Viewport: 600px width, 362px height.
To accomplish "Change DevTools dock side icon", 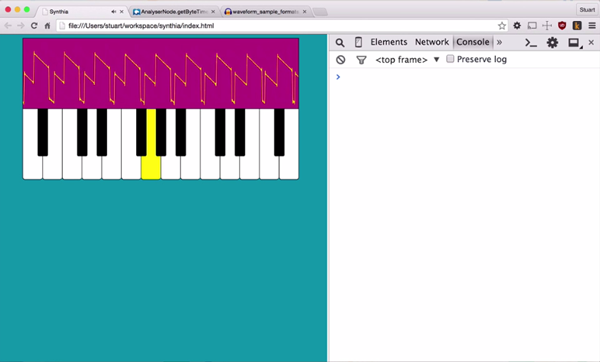I will pyautogui.click(x=574, y=43).
